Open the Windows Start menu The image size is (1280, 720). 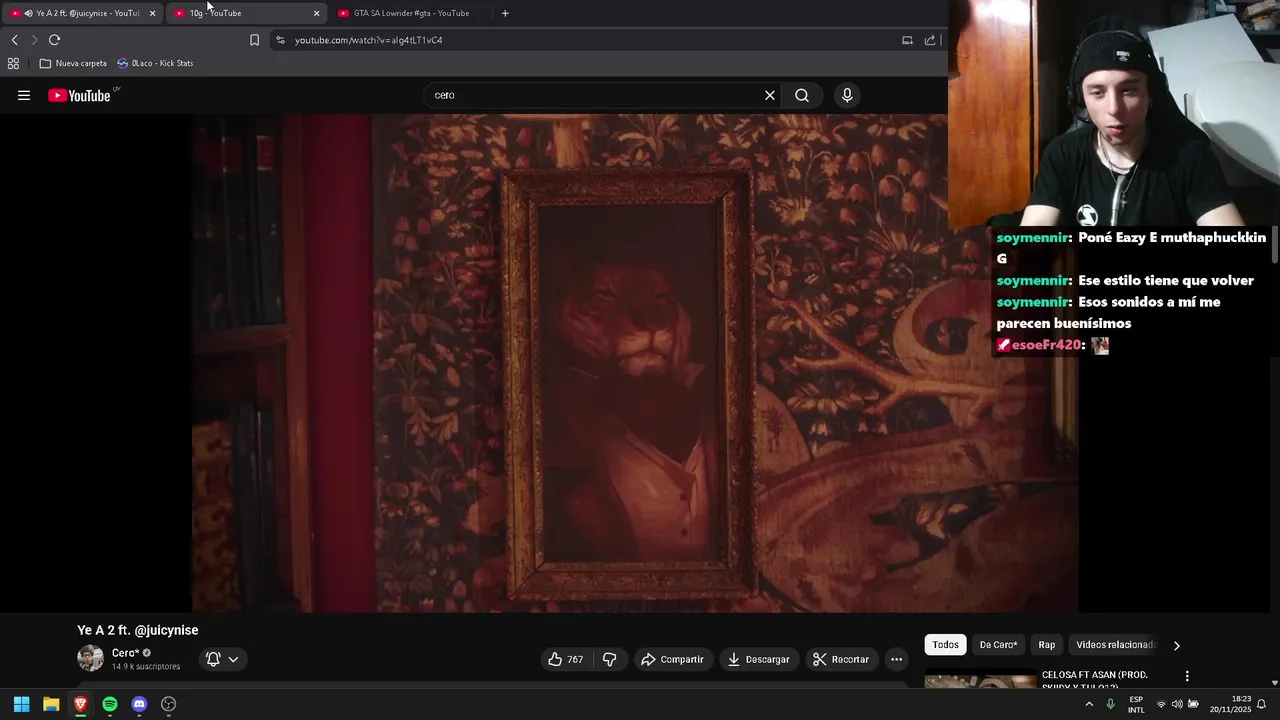pyautogui.click(x=21, y=704)
